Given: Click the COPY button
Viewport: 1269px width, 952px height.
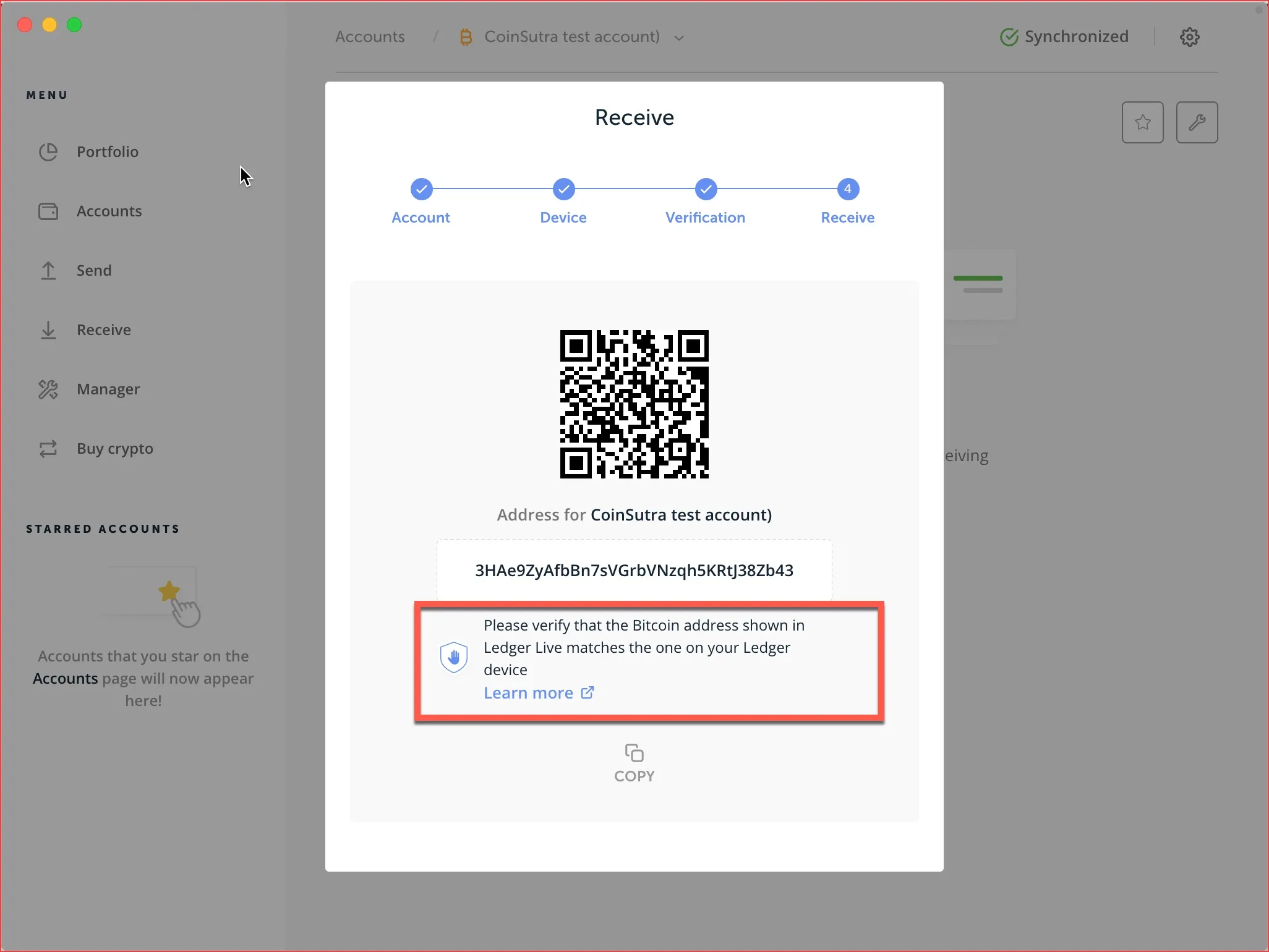Looking at the screenshot, I should click(x=633, y=764).
